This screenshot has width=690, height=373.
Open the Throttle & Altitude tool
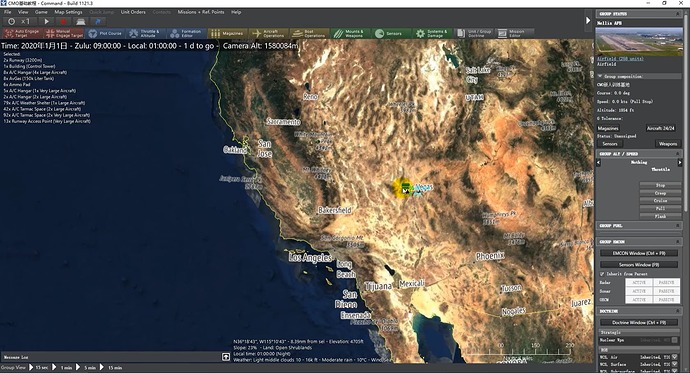coord(144,33)
